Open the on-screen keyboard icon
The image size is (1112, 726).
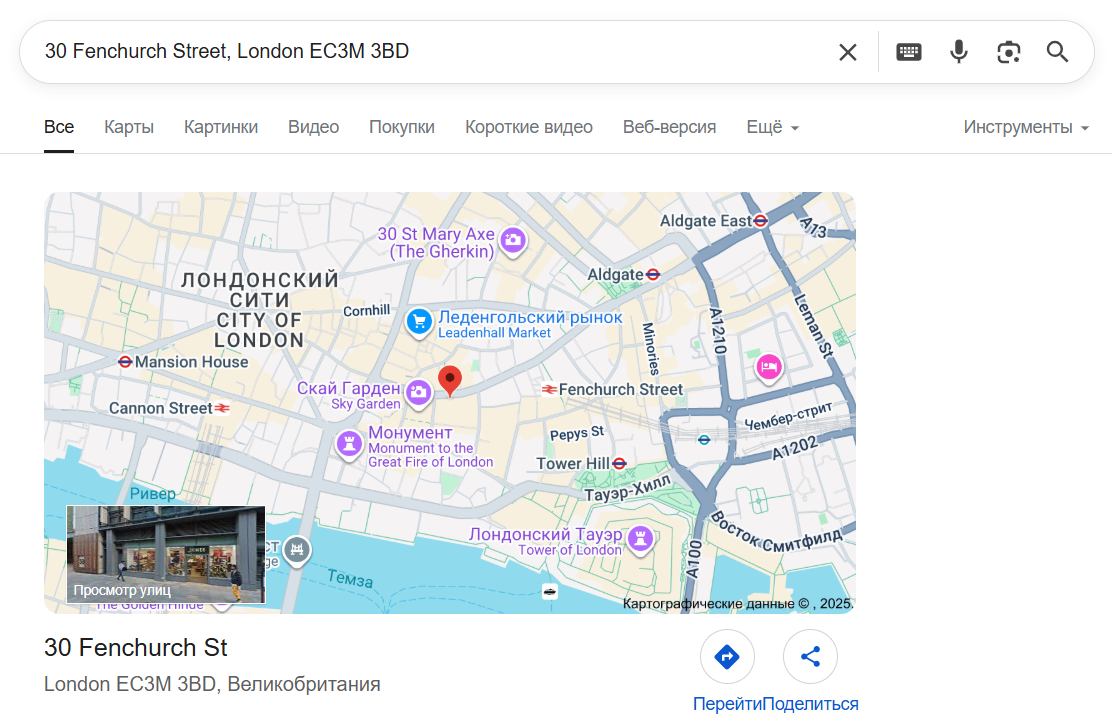pos(908,52)
